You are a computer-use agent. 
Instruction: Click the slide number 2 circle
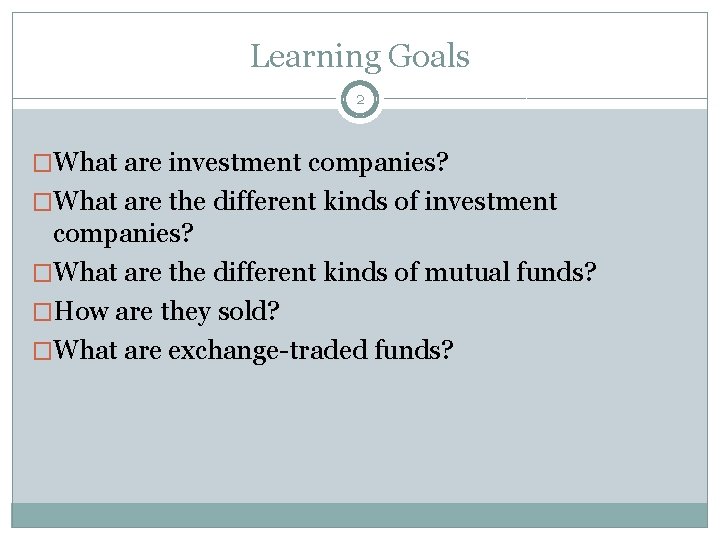360,99
